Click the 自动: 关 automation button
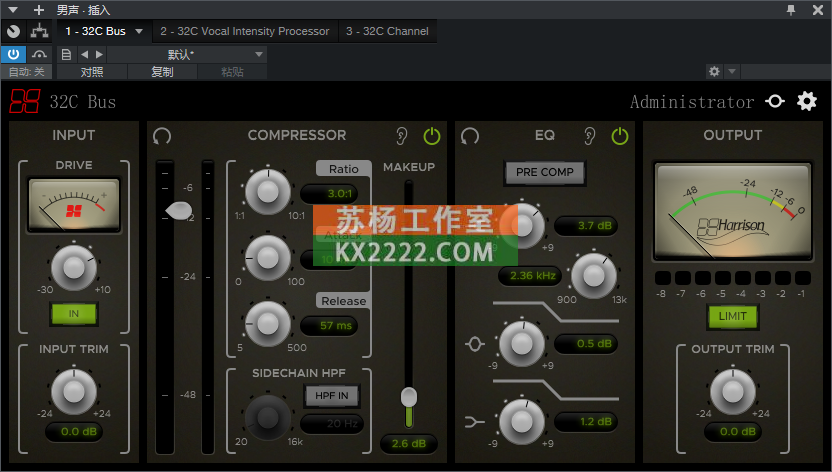 [27, 72]
